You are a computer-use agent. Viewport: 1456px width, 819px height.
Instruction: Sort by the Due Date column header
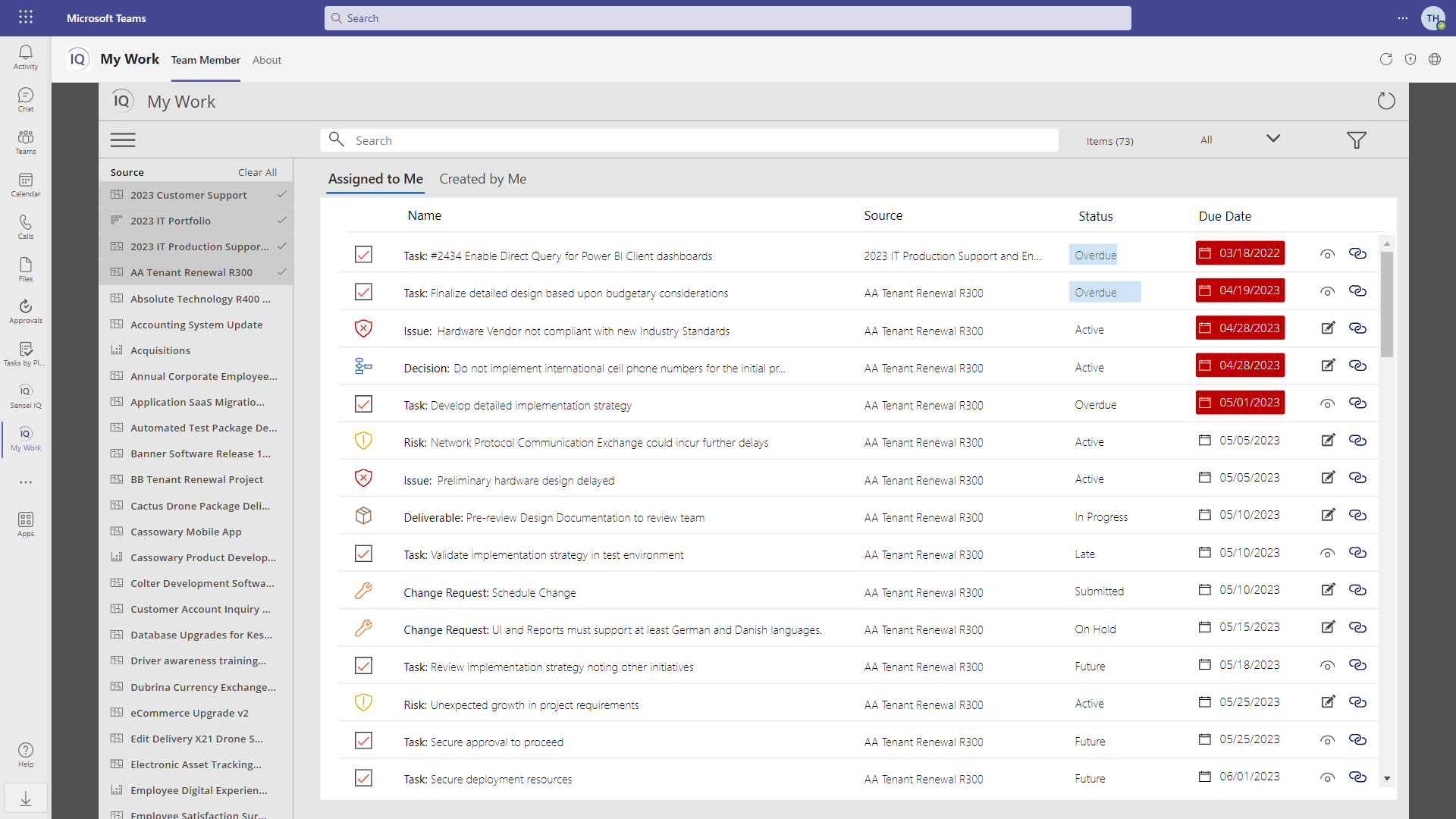coord(1225,216)
